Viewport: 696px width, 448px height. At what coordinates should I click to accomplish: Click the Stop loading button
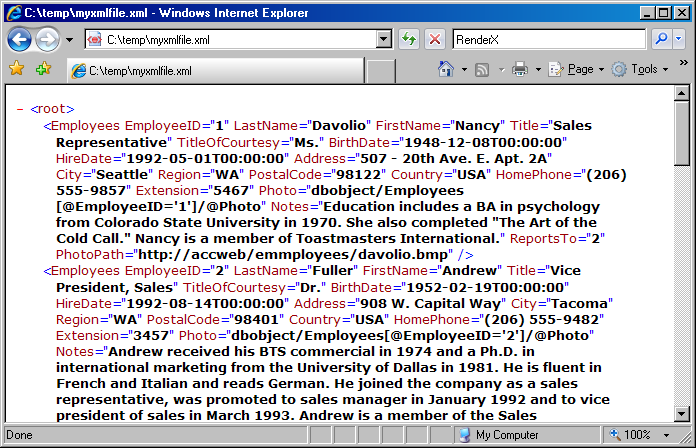tap(435, 39)
